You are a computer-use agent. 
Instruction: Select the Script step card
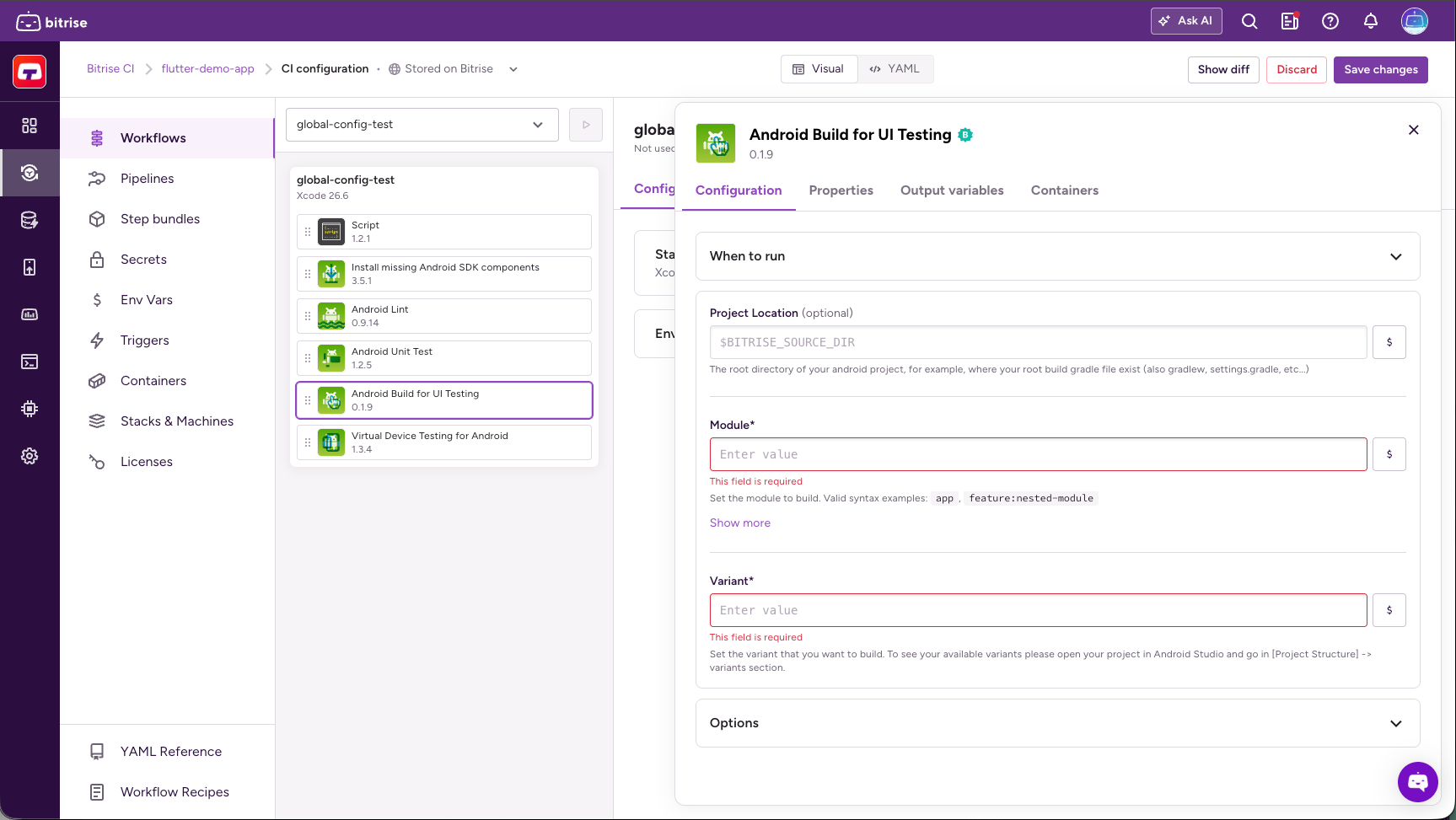[444, 232]
